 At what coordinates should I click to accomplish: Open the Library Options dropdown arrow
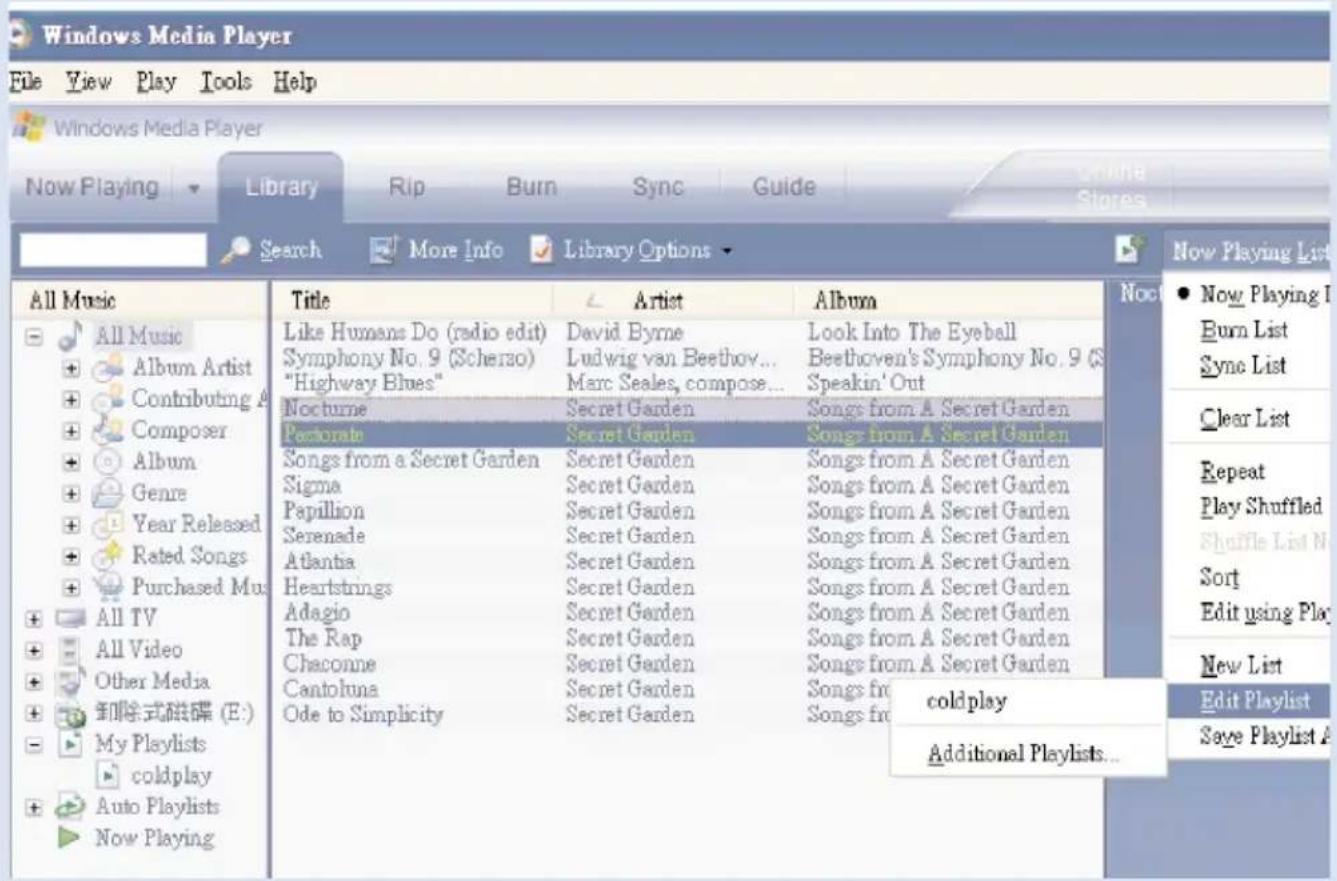point(725,251)
